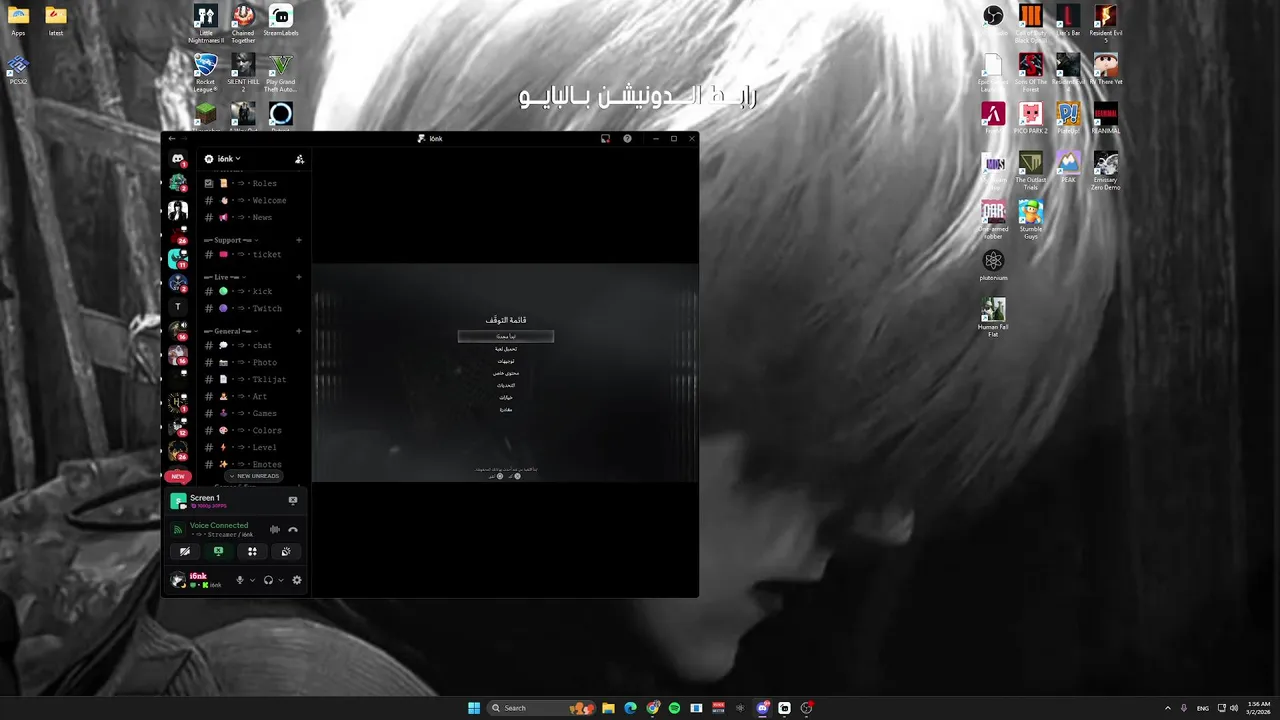Stop streaming via Screen 1 stop icon
This screenshot has width=1280, height=720.
(x=293, y=500)
